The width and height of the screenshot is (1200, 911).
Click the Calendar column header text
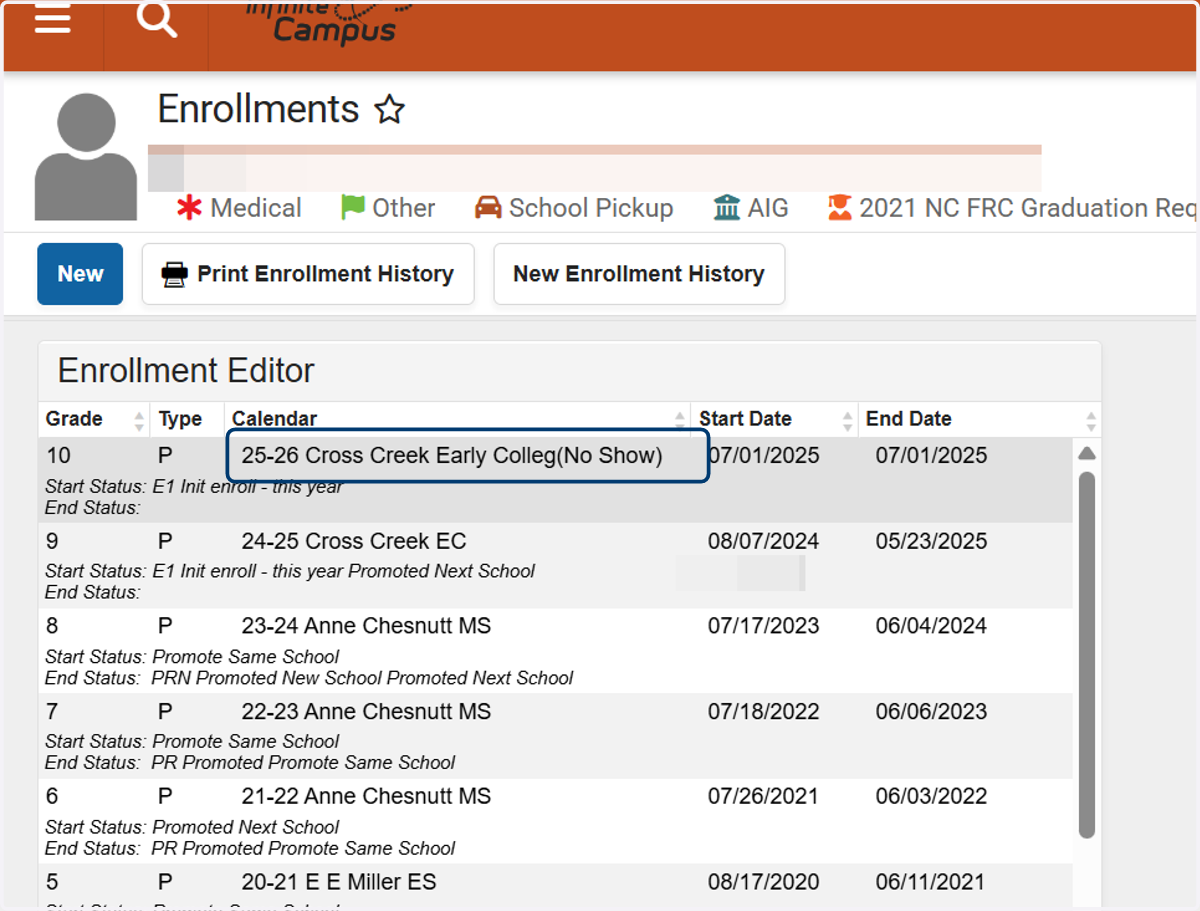point(274,419)
